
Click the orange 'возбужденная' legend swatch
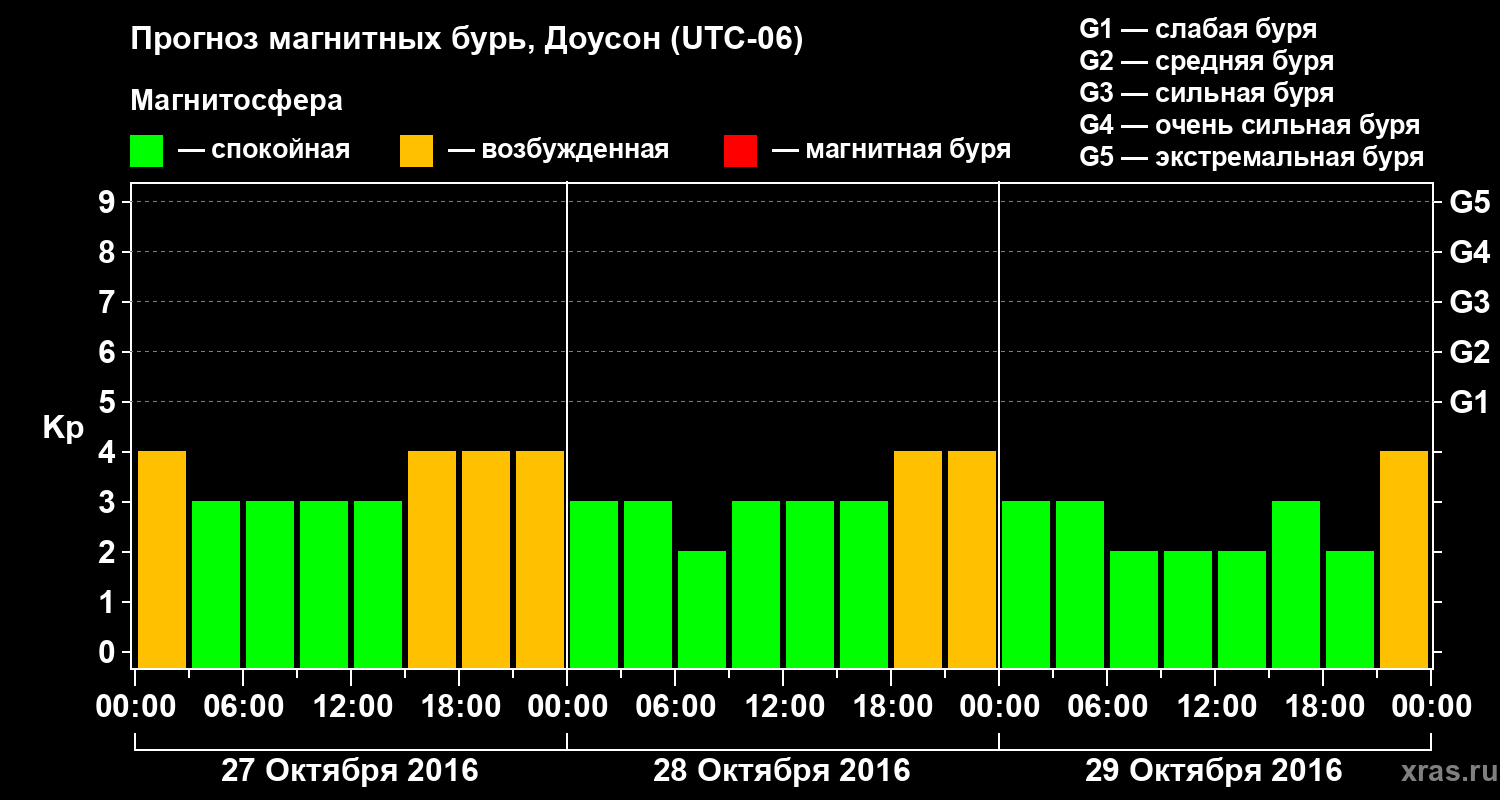click(416, 151)
